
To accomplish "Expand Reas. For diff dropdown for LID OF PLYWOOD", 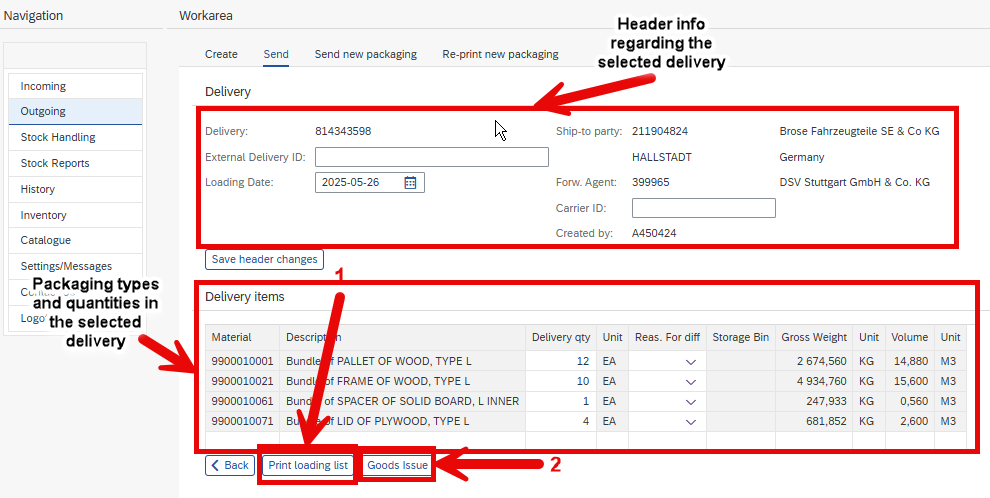I will (x=691, y=421).
